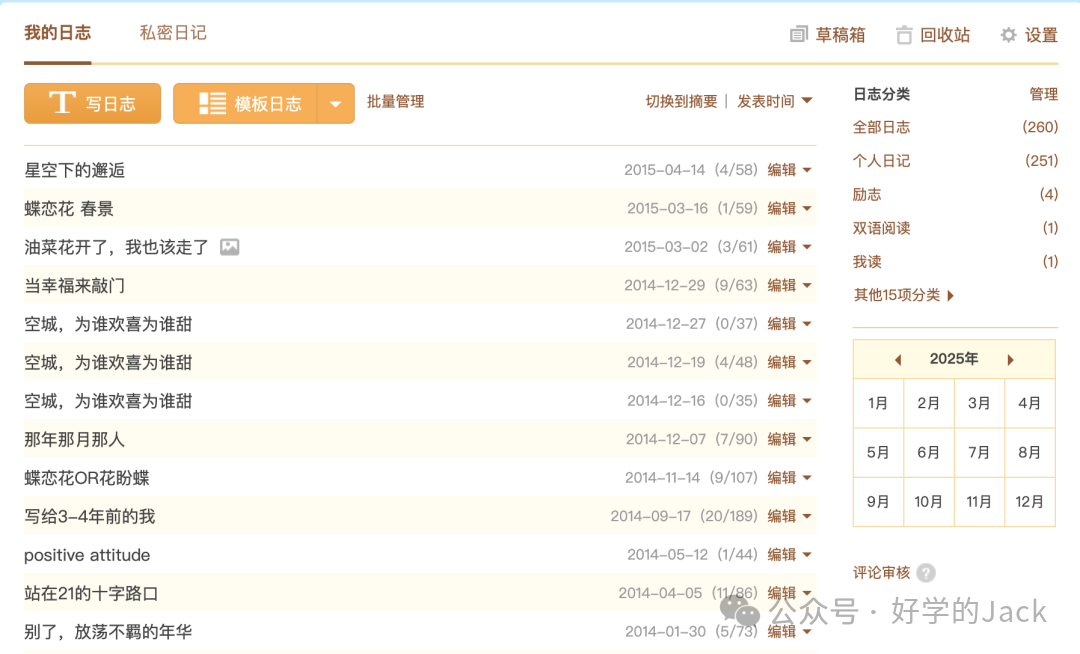1080x654 pixels.
Task: Go to previous year in calendar
Action: (897, 359)
